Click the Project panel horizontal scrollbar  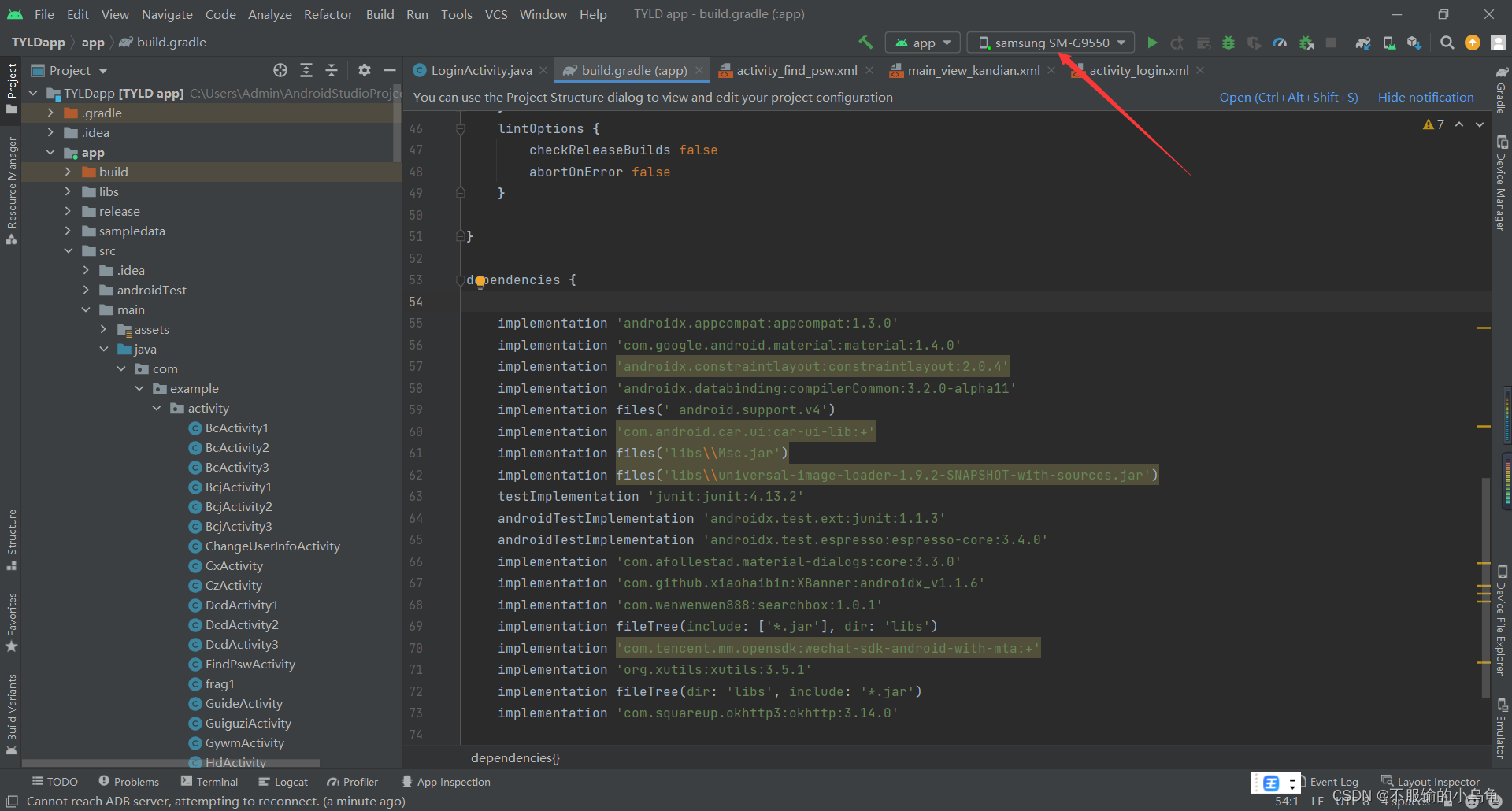[170, 763]
